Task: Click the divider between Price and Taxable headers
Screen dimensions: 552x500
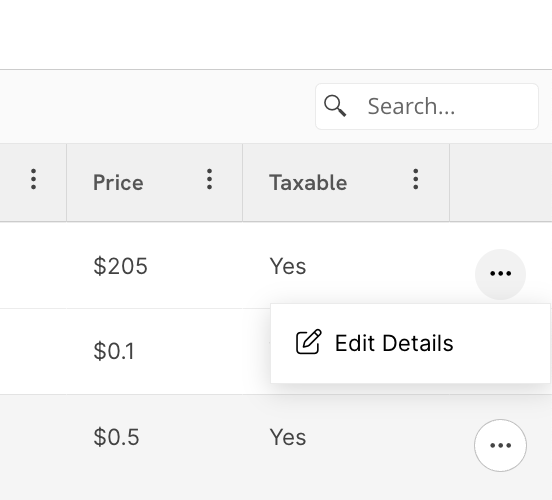Action: click(243, 182)
